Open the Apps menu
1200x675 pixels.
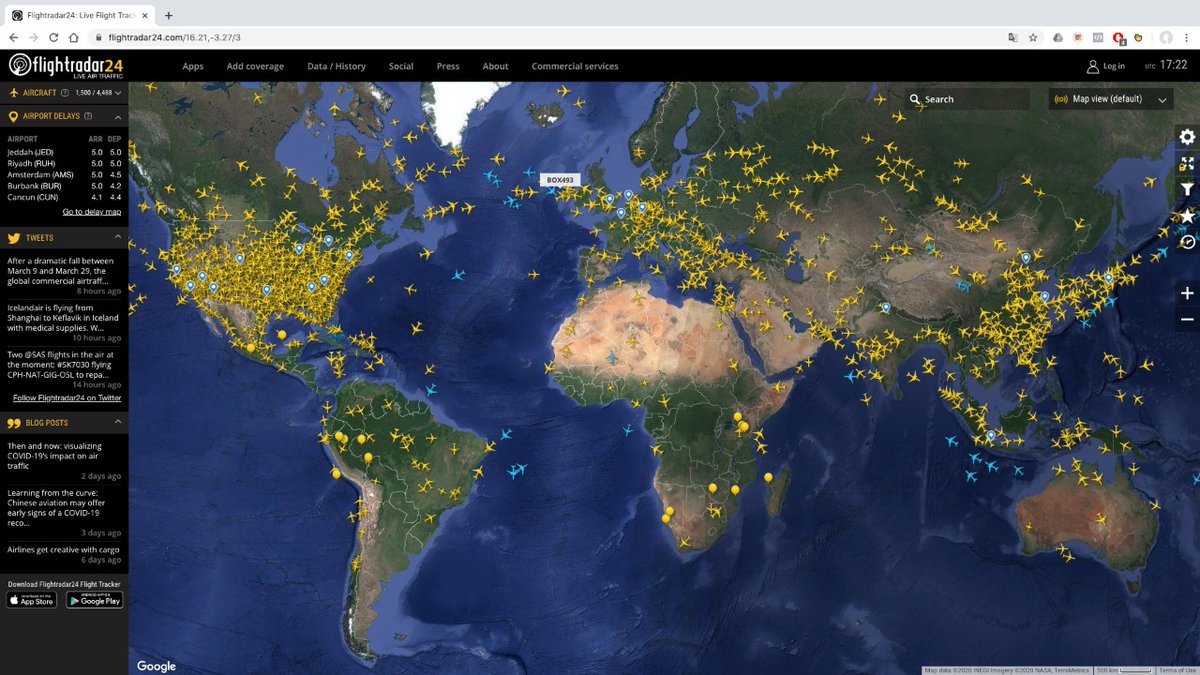(x=193, y=66)
